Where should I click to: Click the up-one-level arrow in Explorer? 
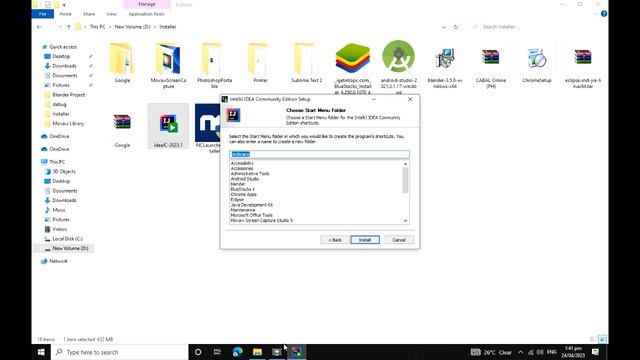click(69, 27)
